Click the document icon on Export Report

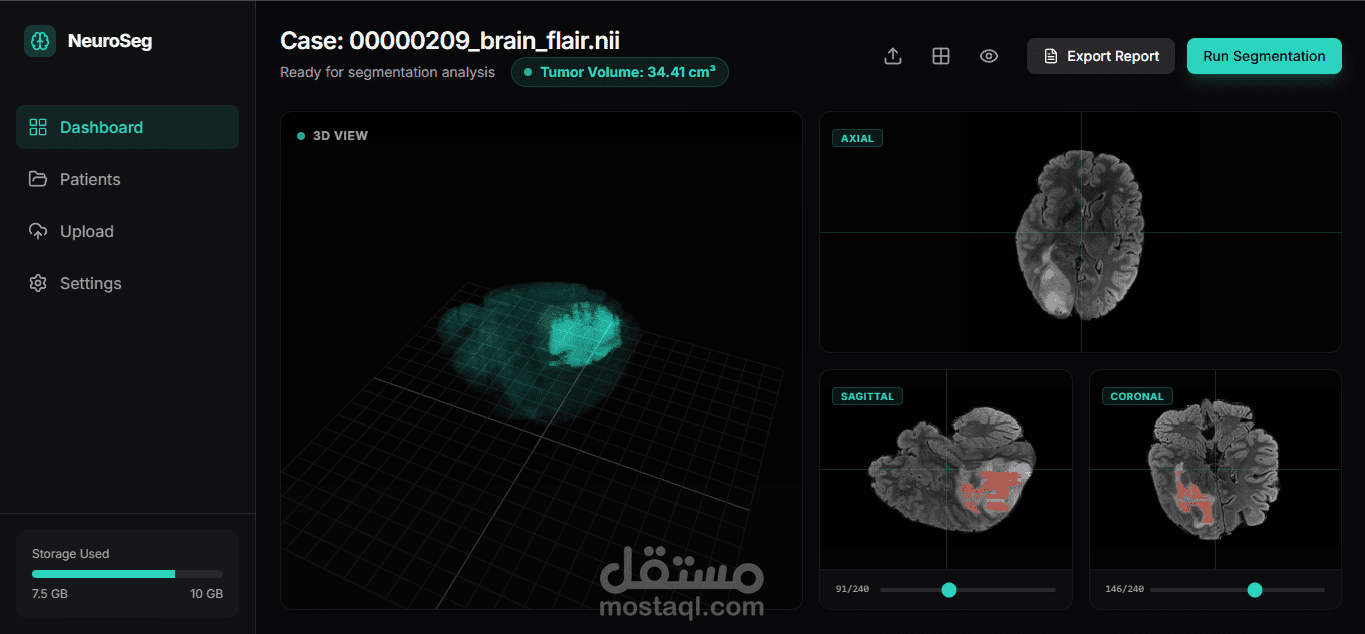click(1050, 56)
